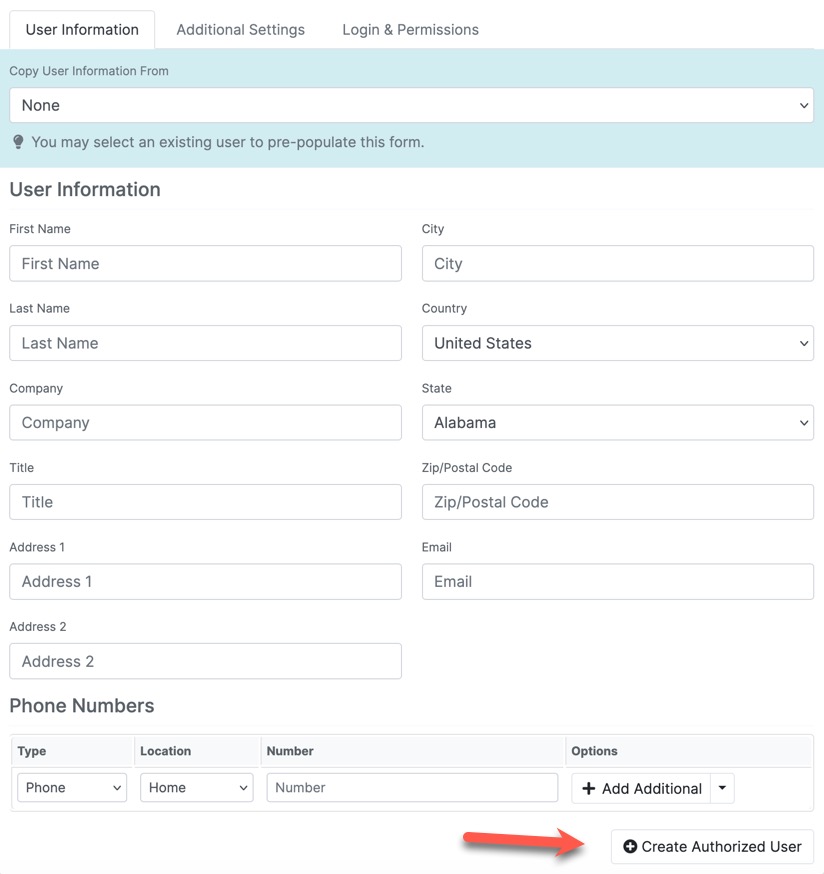Click inside the Last Name field
The image size is (824, 874).
coord(205,343)
